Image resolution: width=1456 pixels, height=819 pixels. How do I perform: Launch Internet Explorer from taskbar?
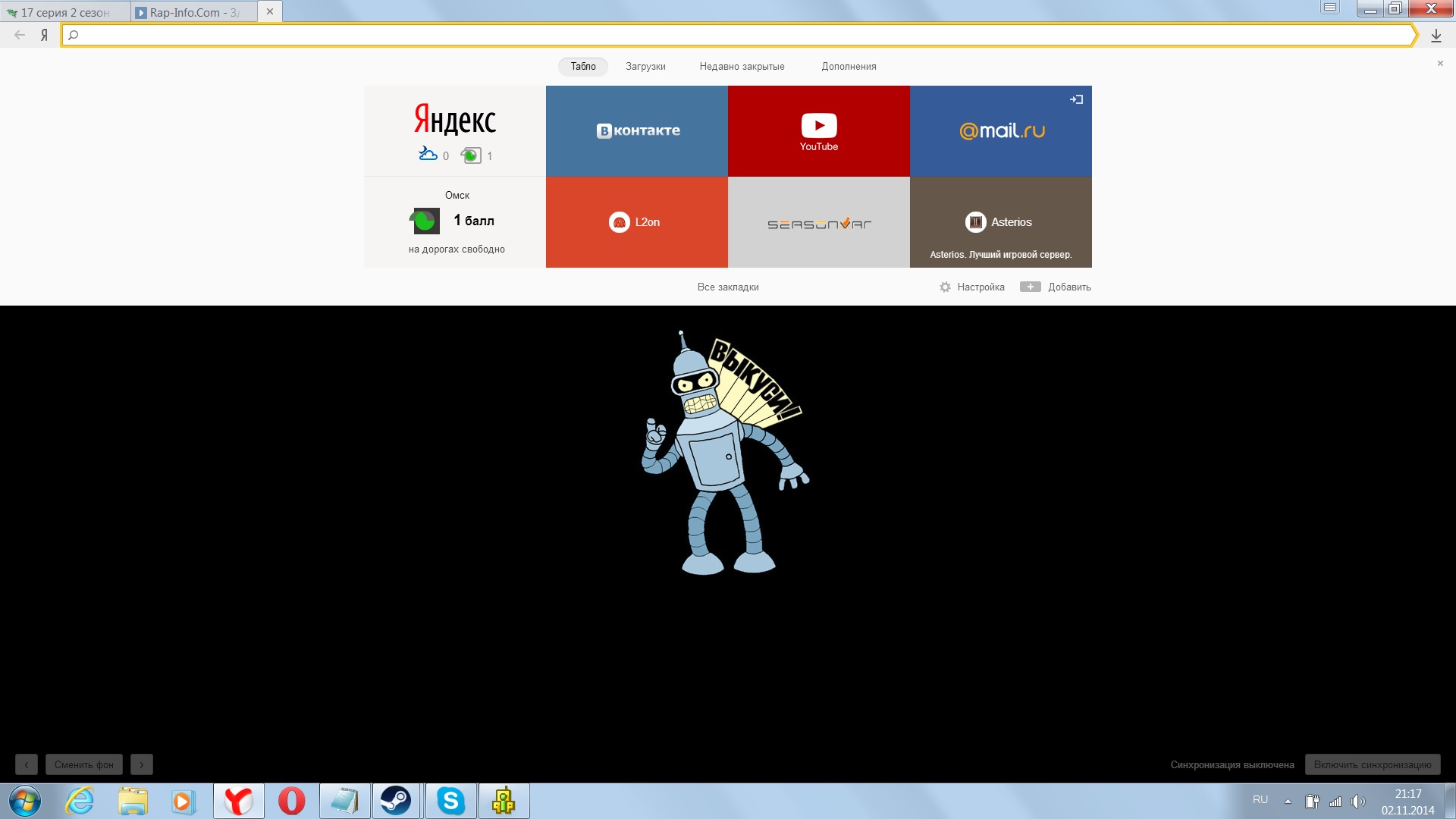(80, 801)
